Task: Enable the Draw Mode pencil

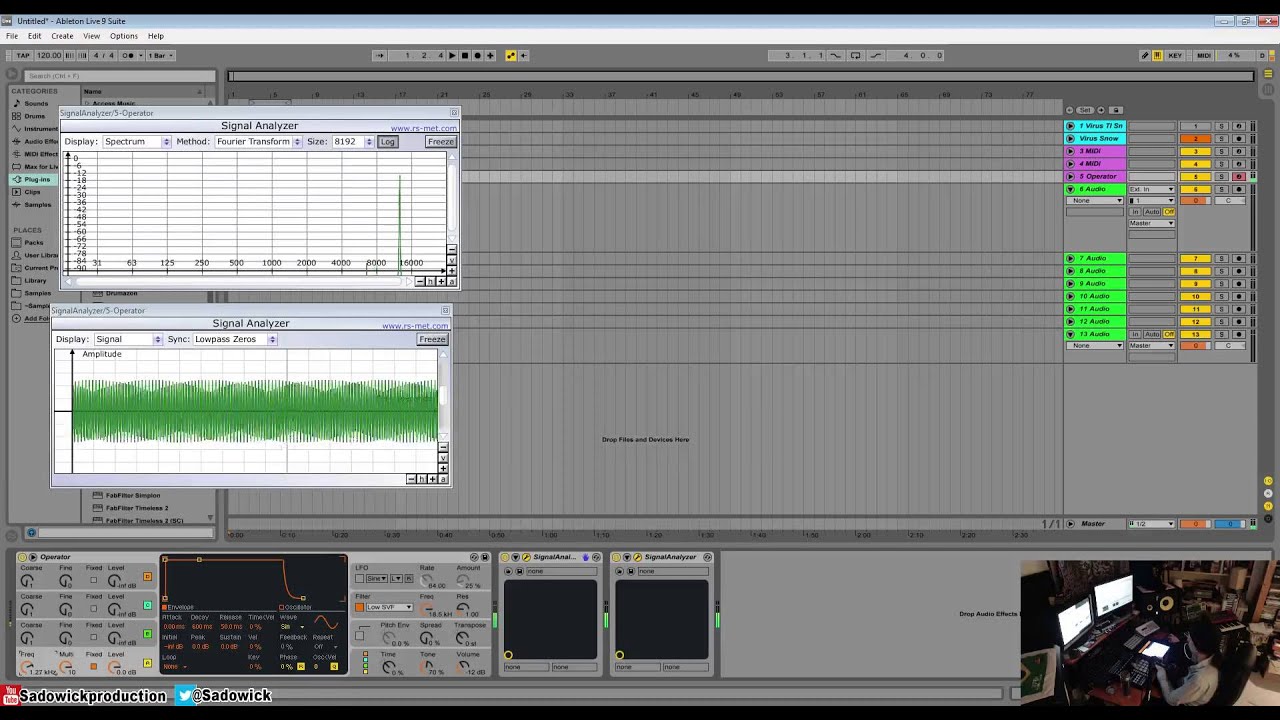Action: click(x=1145, y=55)
